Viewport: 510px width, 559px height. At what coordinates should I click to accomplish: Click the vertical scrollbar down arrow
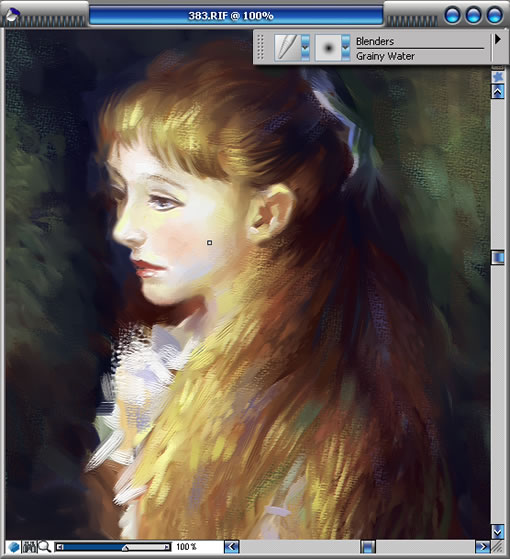click(x=498, y=532)
